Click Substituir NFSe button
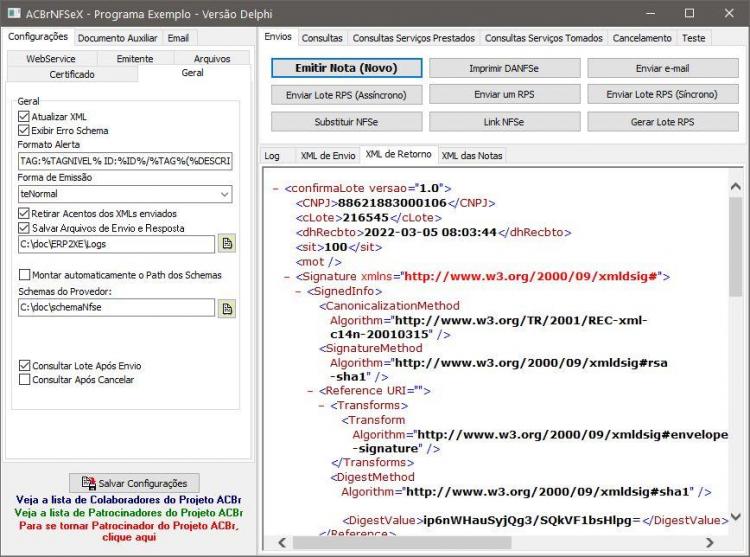 [346, 122]
